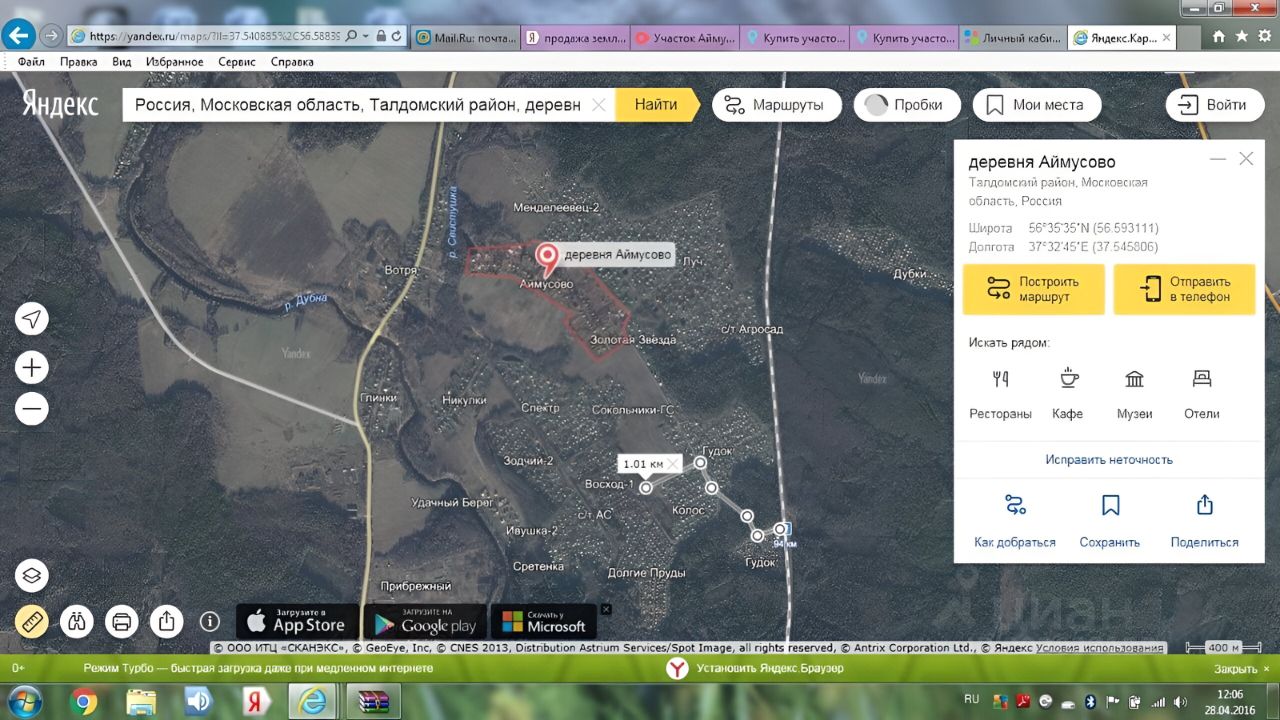Select Сохранить bookmark in place card

click(1110, 521)
